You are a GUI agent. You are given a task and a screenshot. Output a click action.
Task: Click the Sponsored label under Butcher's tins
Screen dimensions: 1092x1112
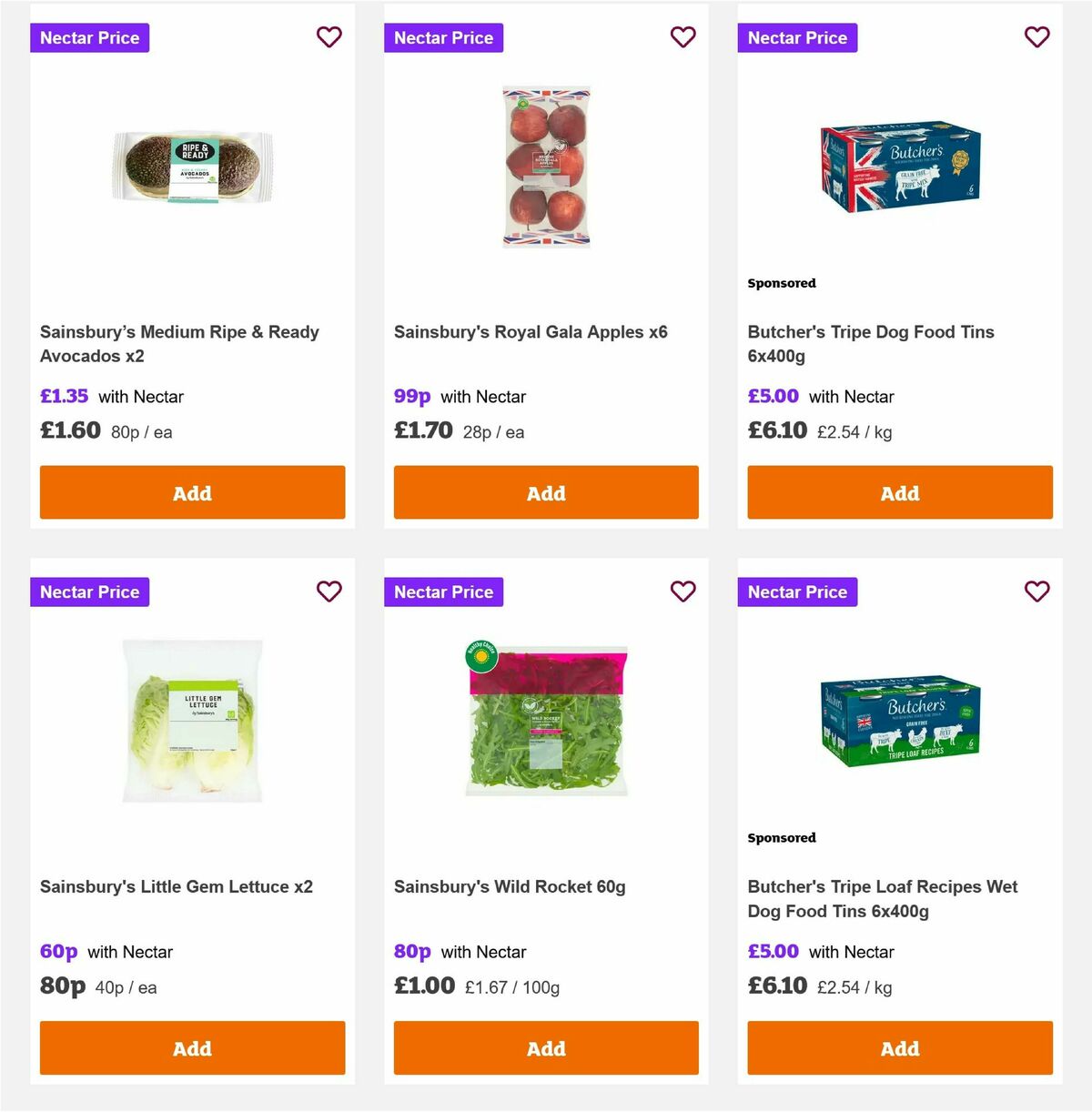[x=782, y=283]
